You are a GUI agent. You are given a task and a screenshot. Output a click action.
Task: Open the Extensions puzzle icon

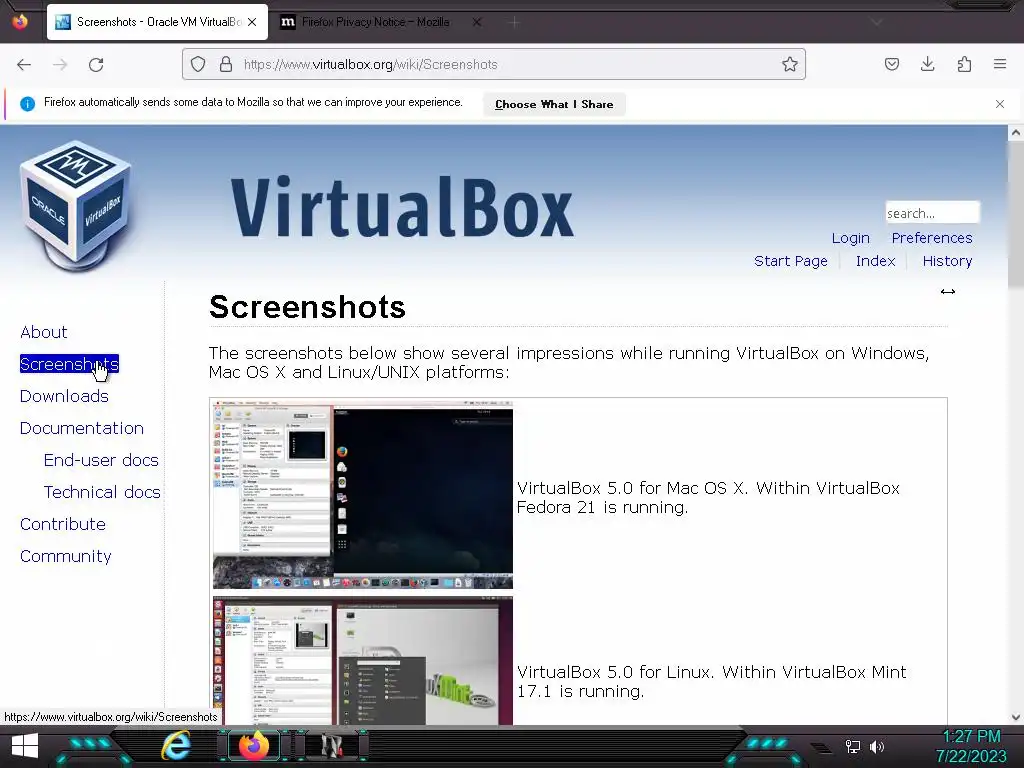click(x=964, y=64)
